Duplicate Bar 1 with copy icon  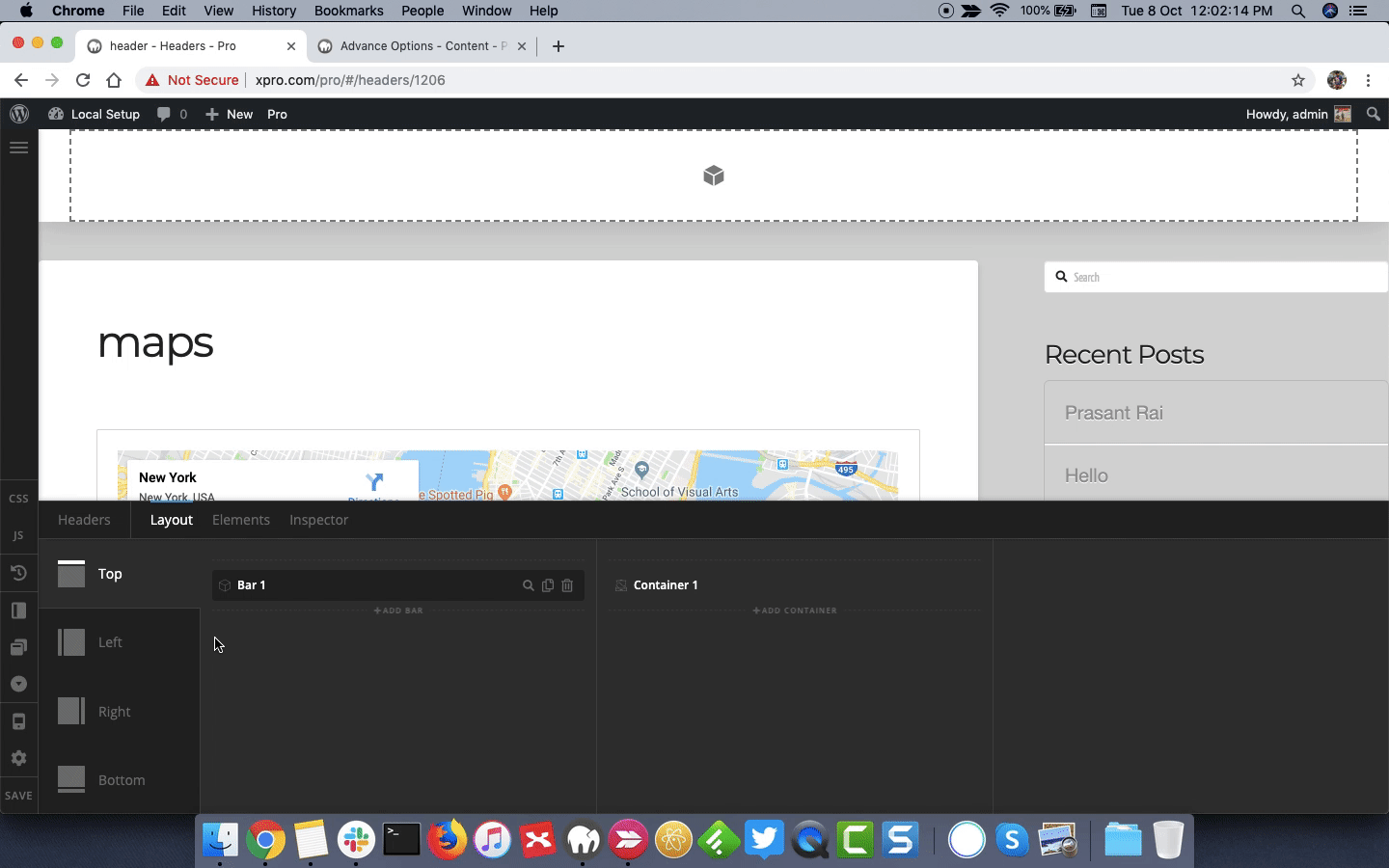click(548, 585)
